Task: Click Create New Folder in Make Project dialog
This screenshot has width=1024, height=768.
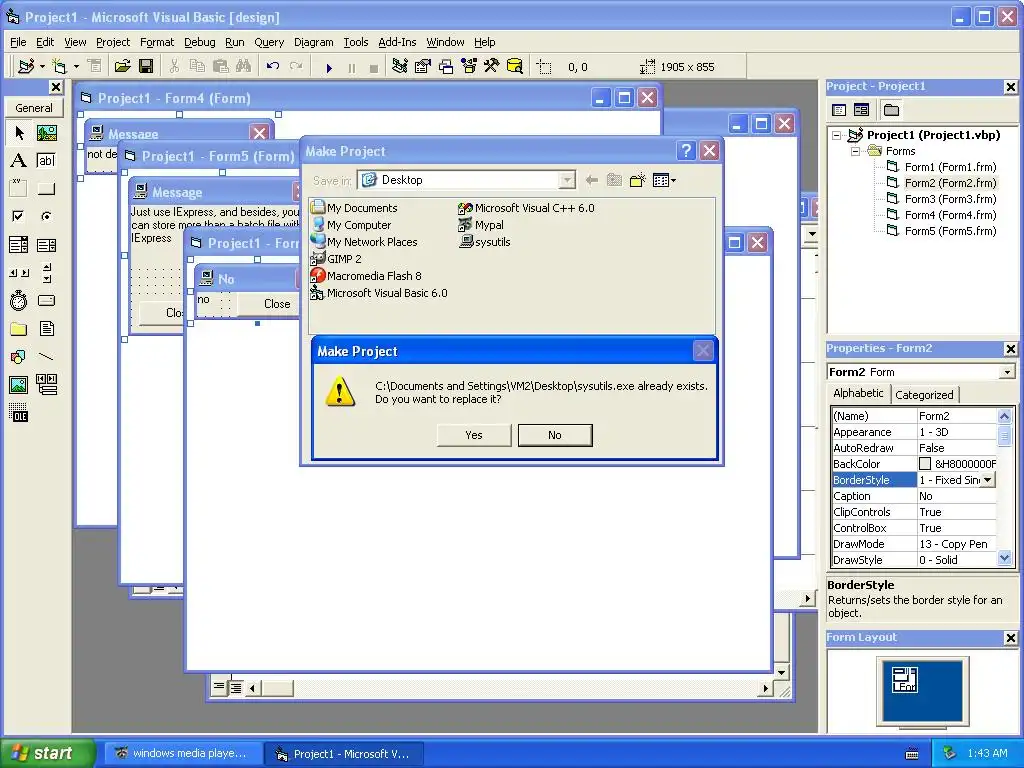Action: pyautogui.click(x=637, y=180)
